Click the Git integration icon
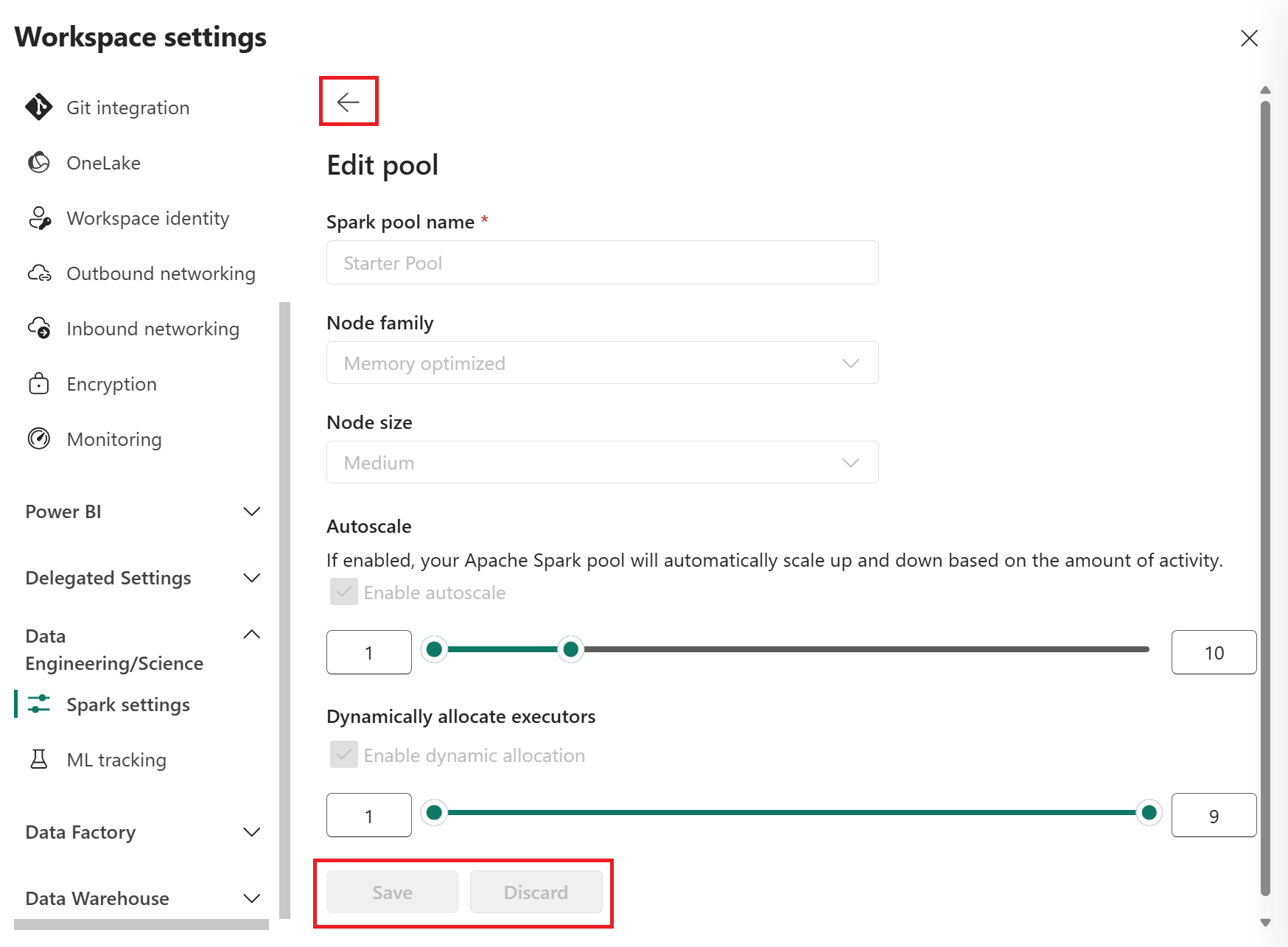 click(x=38, y=107)
